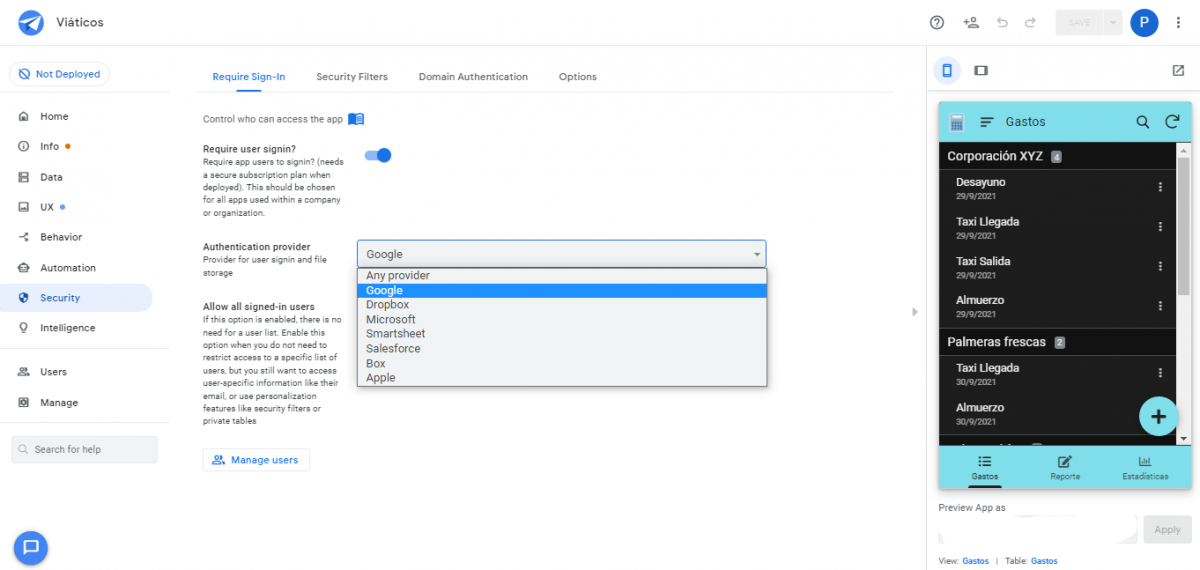Viewport: 1200px width, 570px height.
Task: Click the Search for help field
Action: coord(84,450)
